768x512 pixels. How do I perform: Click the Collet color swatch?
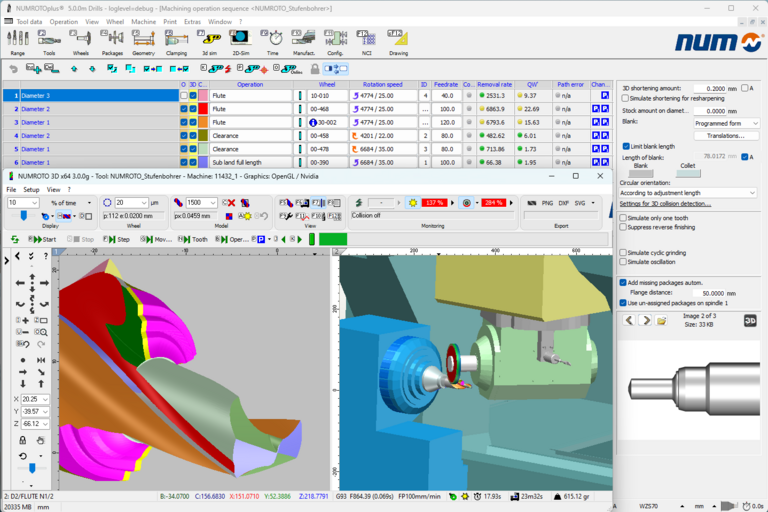(x=688, y=174)
